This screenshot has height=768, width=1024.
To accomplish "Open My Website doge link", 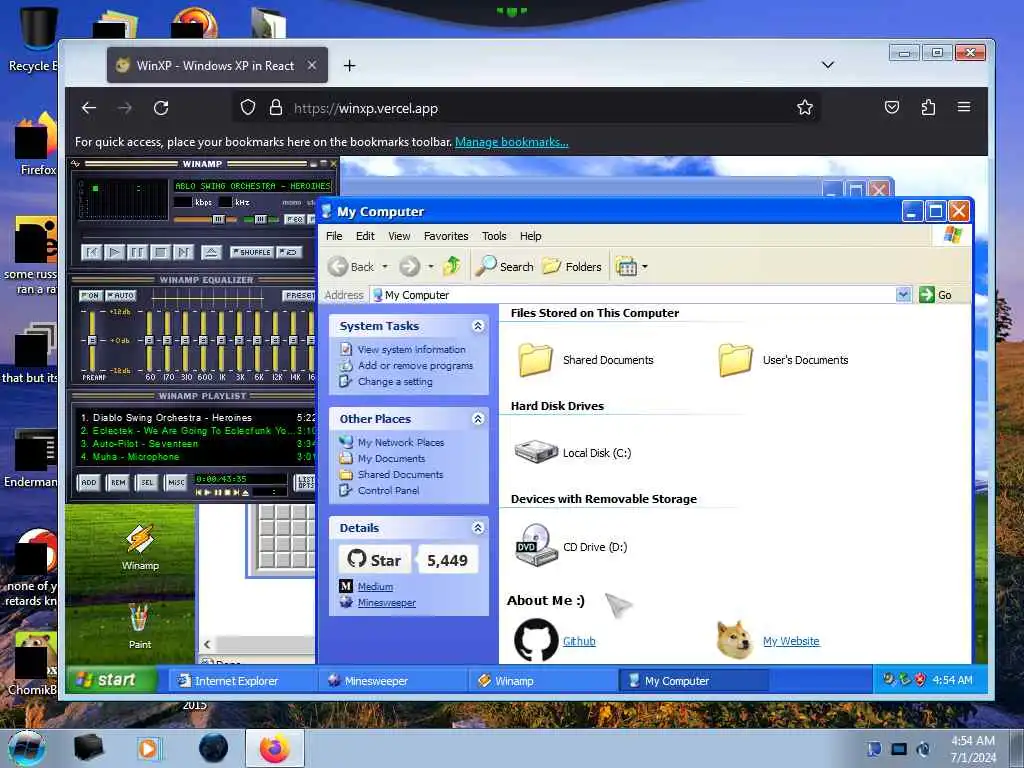I will pyautogui.click(x=791, y=641).
